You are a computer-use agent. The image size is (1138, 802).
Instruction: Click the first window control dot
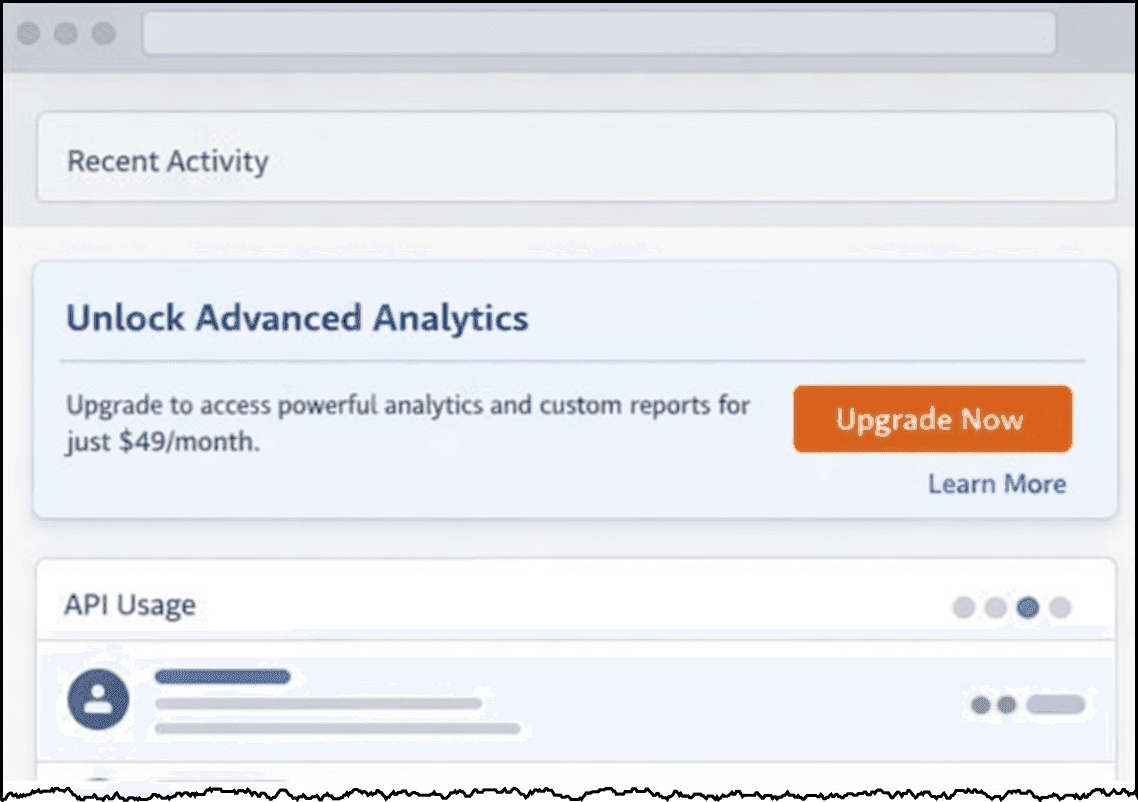point(29,34)
